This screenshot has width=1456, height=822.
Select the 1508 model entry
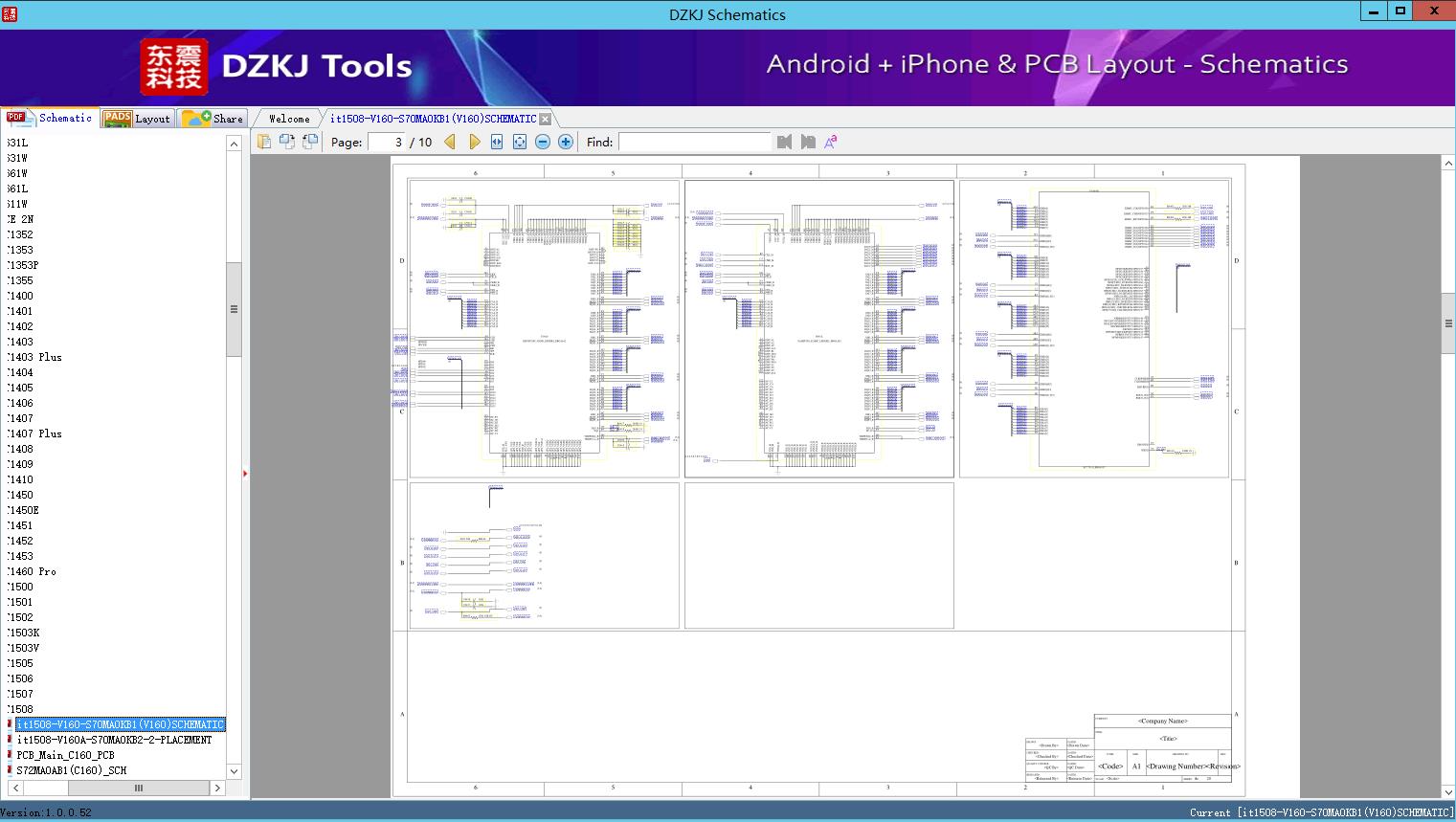point(21,709)
